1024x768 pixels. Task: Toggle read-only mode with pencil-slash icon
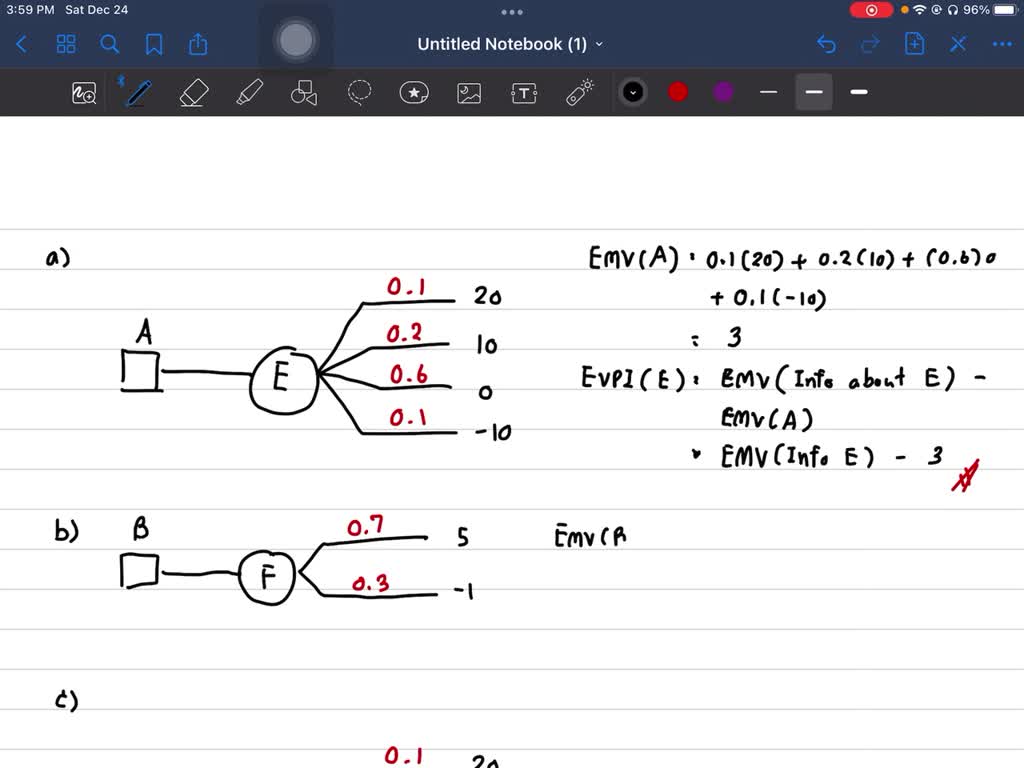click(958, 44)
